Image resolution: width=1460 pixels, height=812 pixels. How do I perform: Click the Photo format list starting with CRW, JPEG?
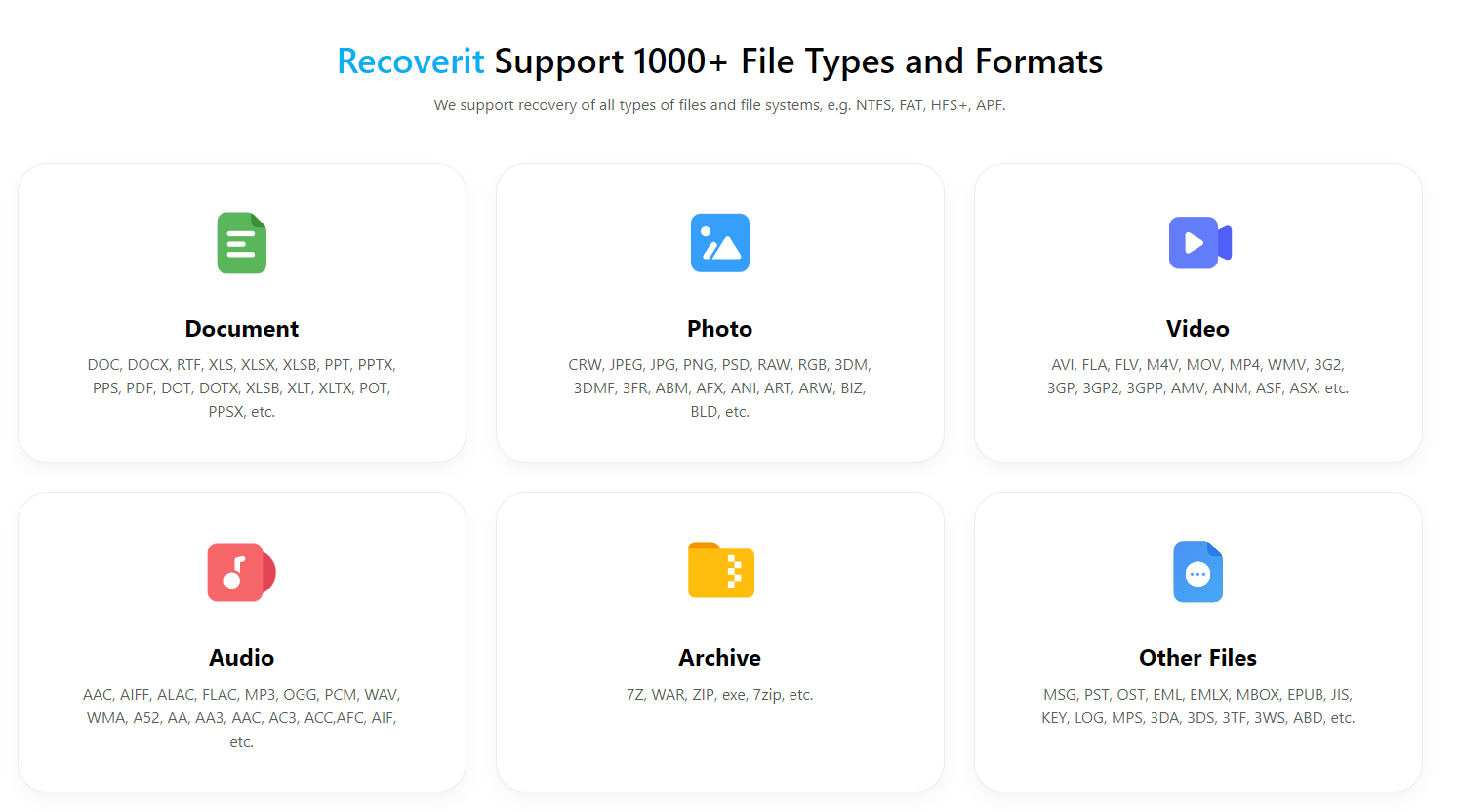pos(720,388)
